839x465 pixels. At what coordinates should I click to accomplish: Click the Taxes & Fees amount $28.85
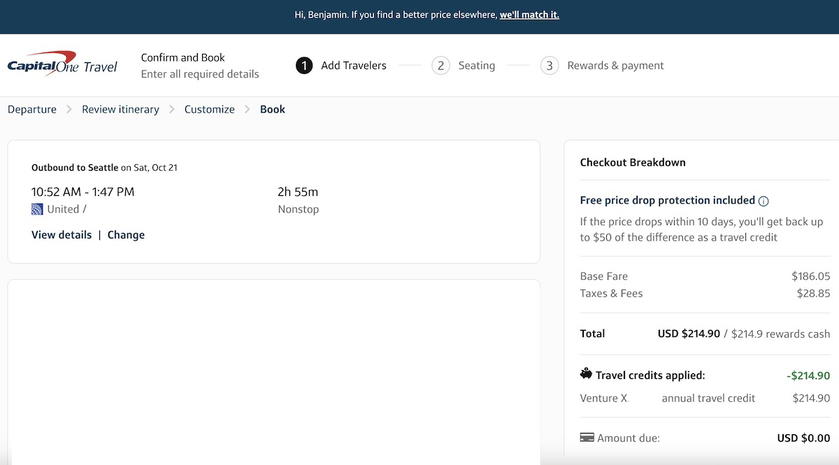pyautogui.click(x=813, y=293)
